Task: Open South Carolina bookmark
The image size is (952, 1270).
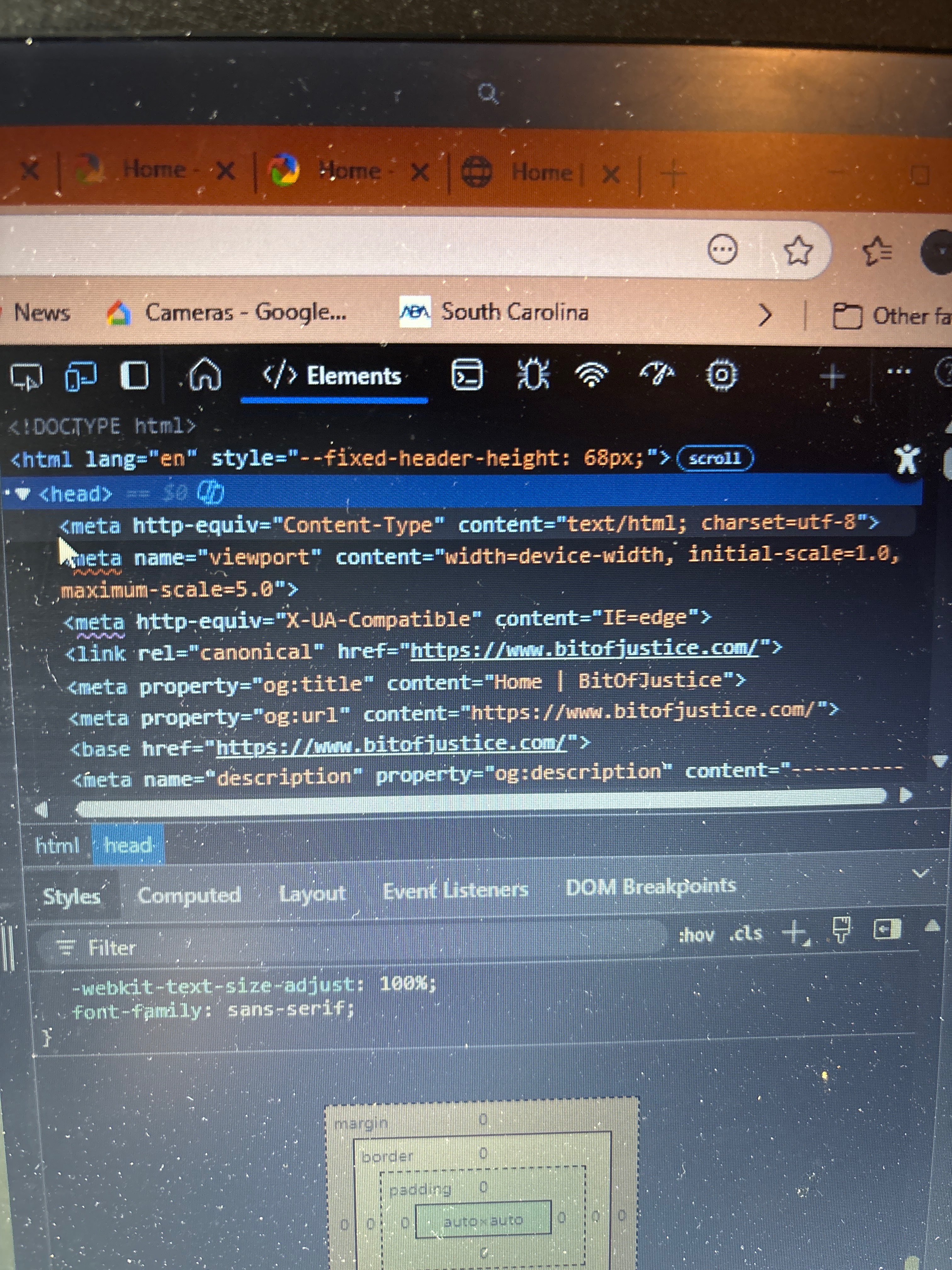Action: tap(514, 312)
